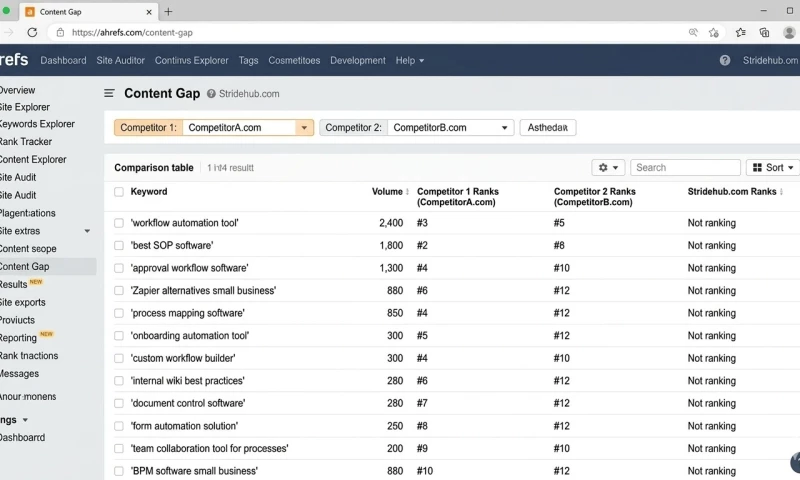Click the help question mark in navbar
The height and width of the screenshot is (480, 800).
(724, 60)
